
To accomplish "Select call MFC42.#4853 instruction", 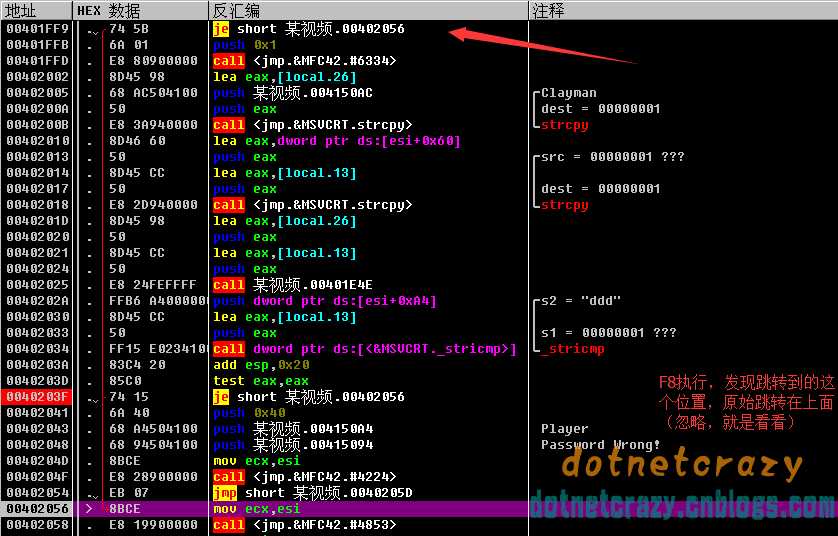I will point(305,525).
